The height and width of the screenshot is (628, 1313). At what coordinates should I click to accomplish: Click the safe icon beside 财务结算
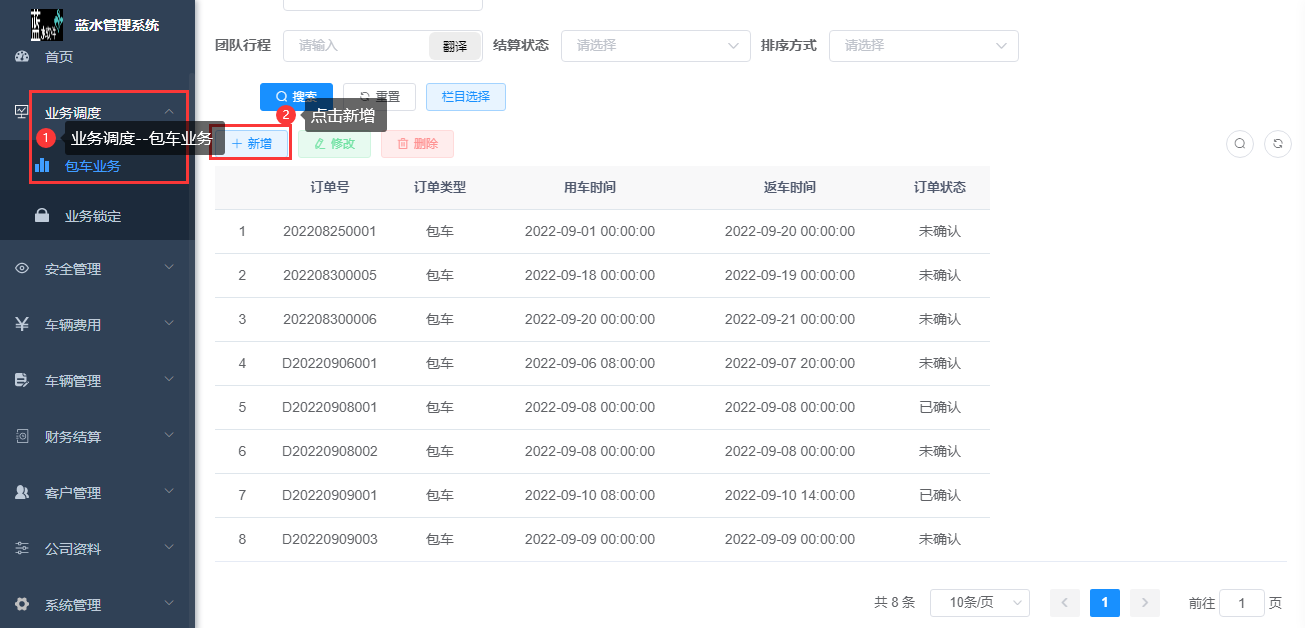[22, 437]
